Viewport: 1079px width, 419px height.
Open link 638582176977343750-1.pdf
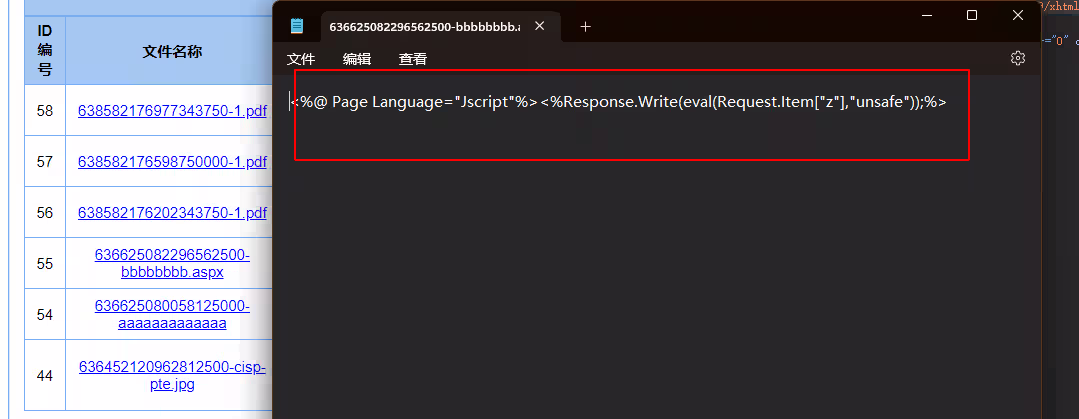(172, 111)
